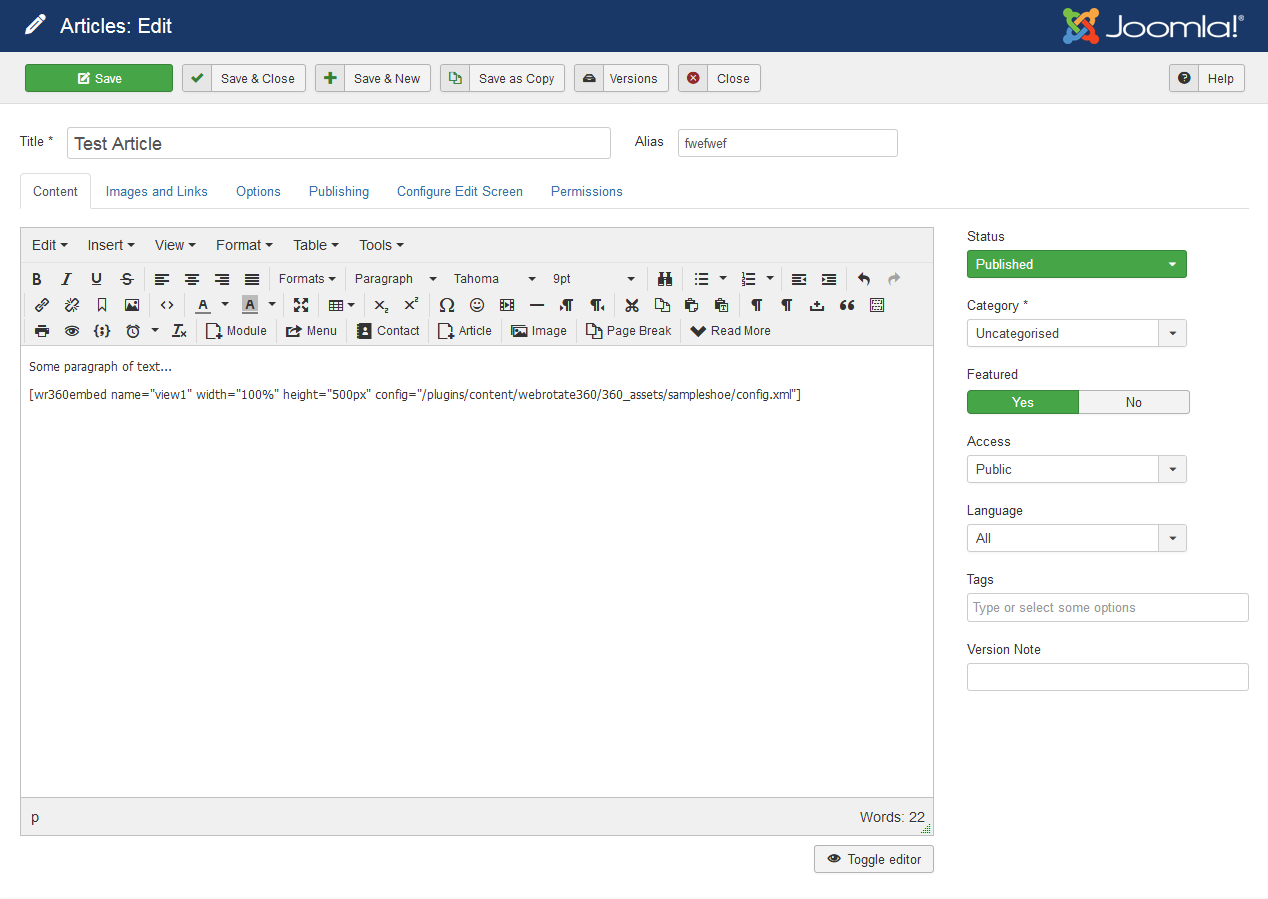The width and height of the screenshot is (1268, 899).
Task: Open the text color picker arrow
Action: click(225, 305)
